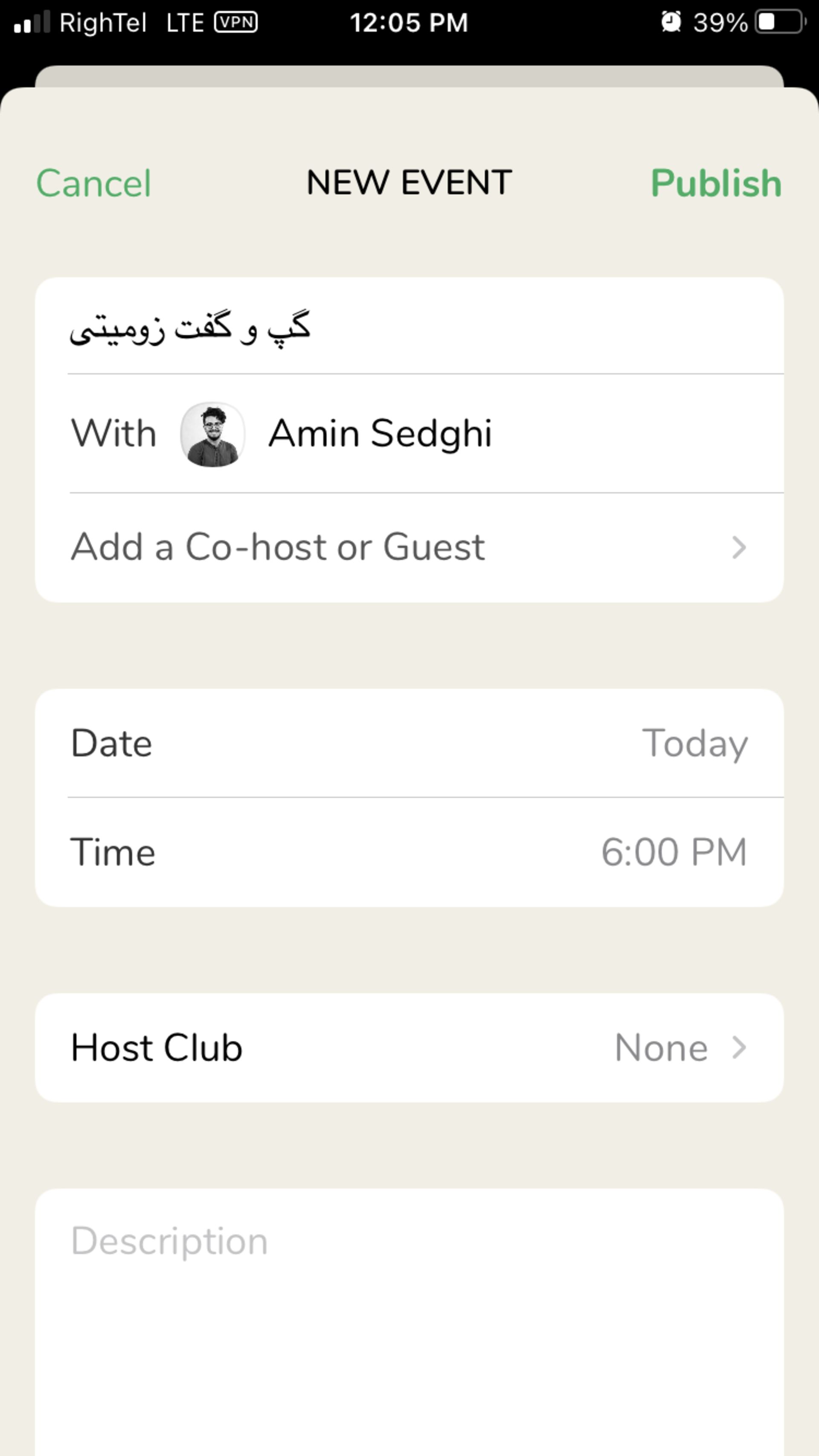
Task: Tap the Amin Sedghi host name
Action: click(x=380, y=434)
